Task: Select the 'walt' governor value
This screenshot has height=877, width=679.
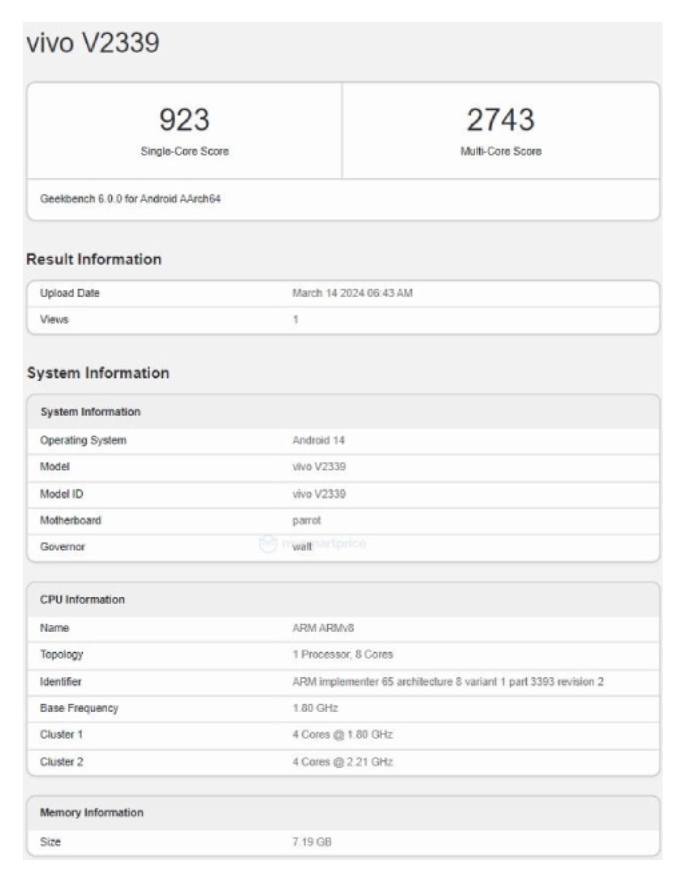Action: point(302,547)
